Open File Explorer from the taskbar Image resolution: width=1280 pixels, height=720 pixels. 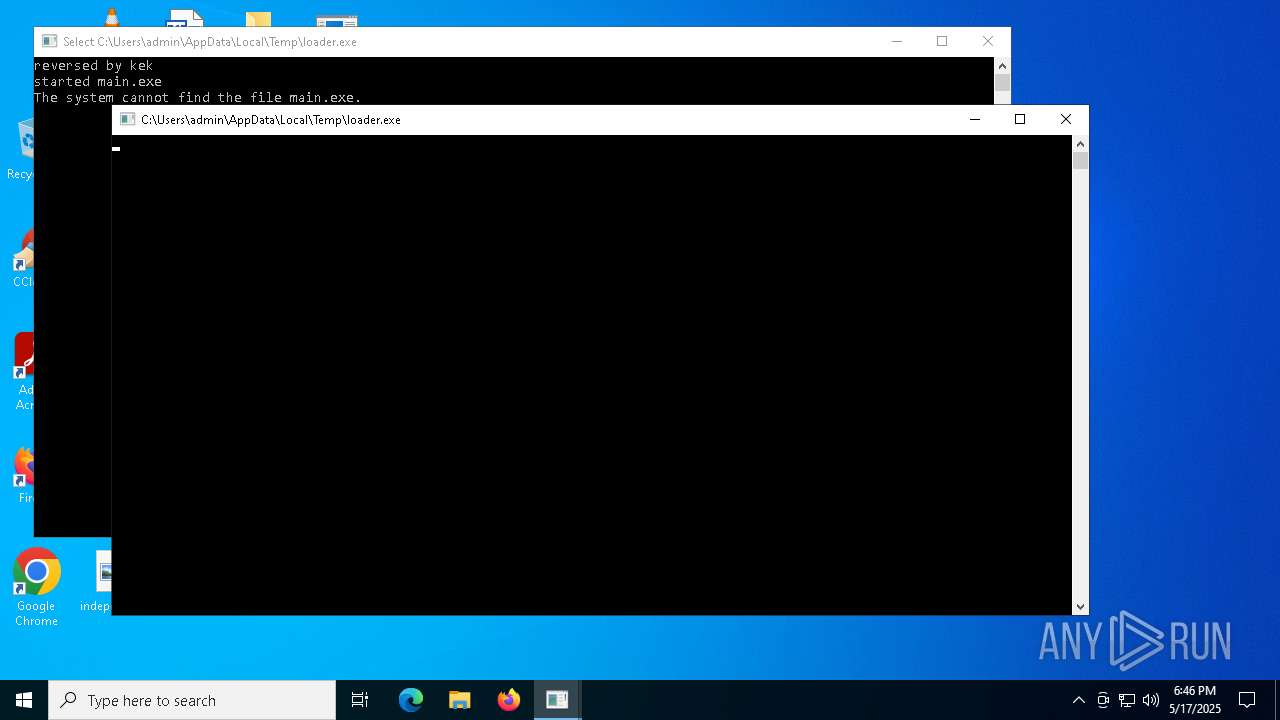coord(460,700)
